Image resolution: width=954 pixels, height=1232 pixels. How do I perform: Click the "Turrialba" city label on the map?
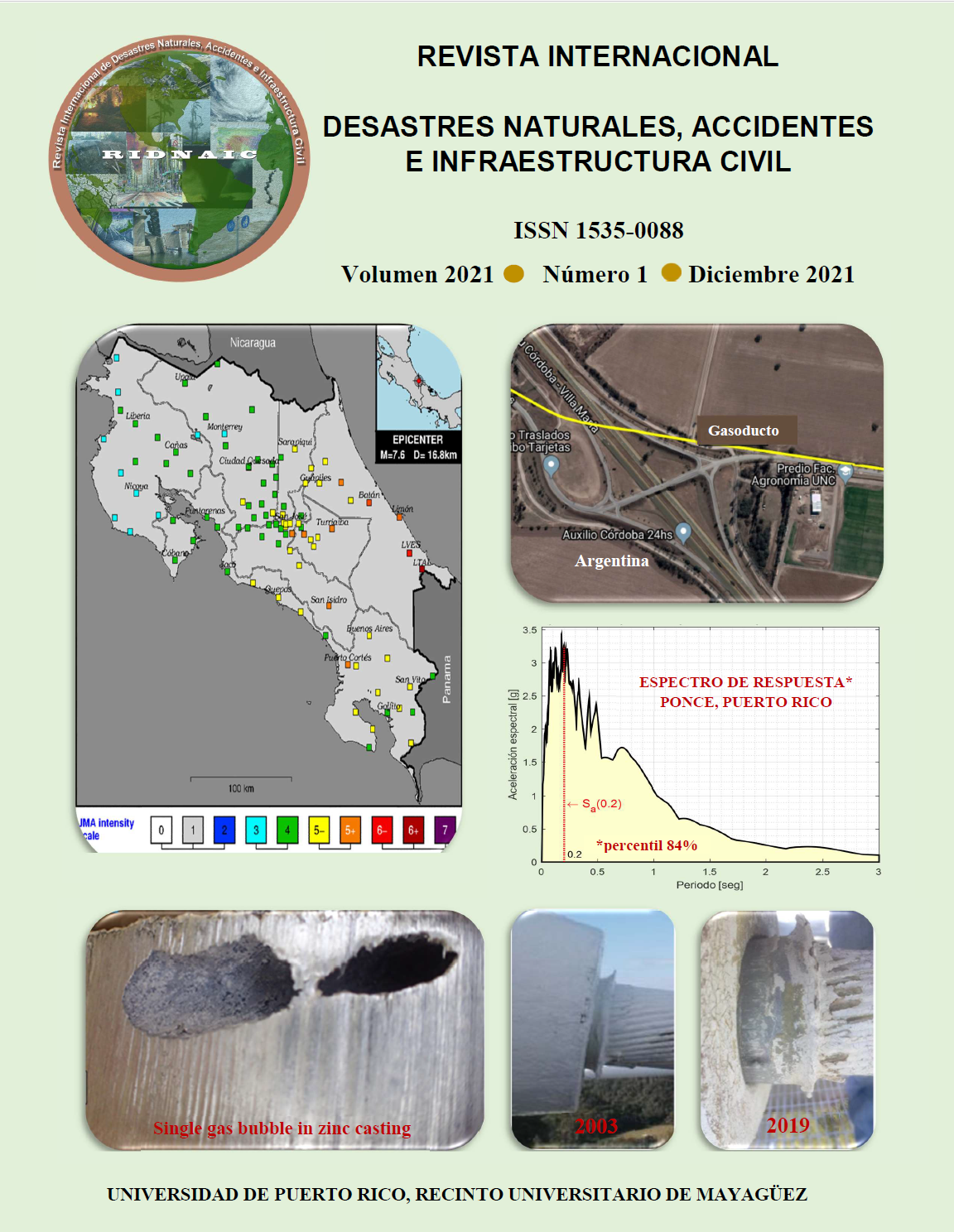[x=332, y=522]
